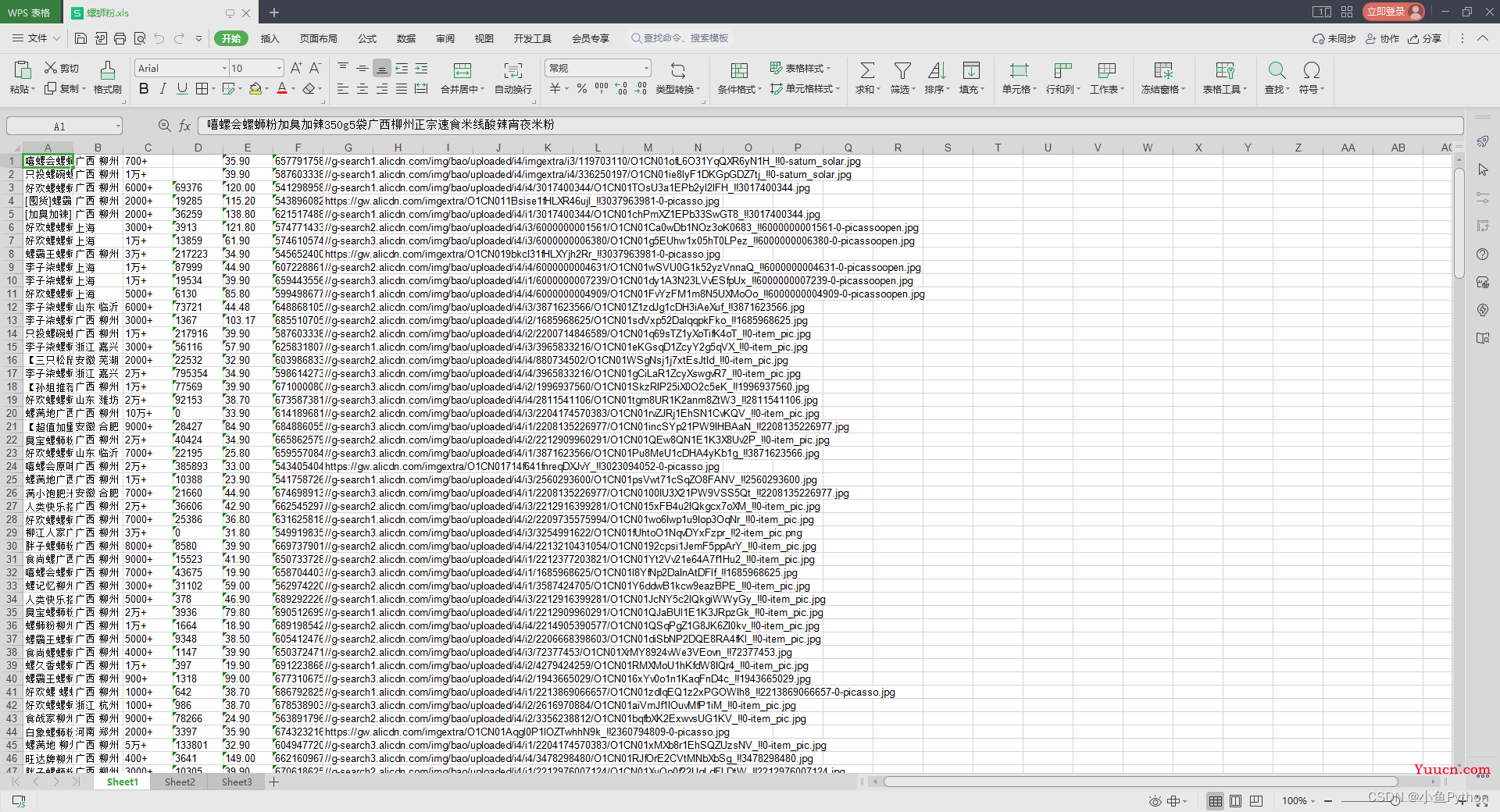Click Merge and Center (合并居中) icon

[x=462, y=70]
